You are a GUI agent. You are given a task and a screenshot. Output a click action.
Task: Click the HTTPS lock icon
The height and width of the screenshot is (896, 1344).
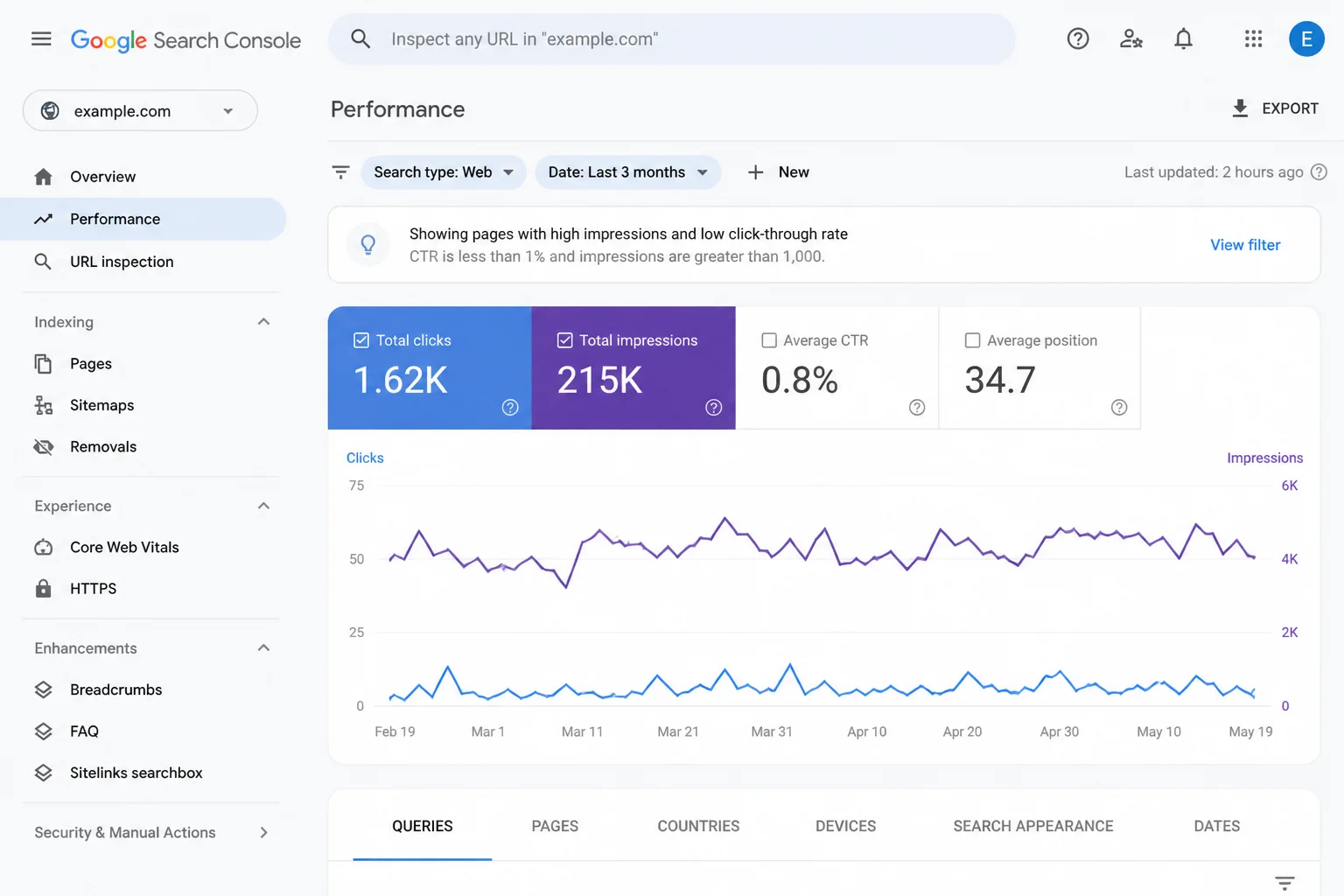[x=43, y=589]
